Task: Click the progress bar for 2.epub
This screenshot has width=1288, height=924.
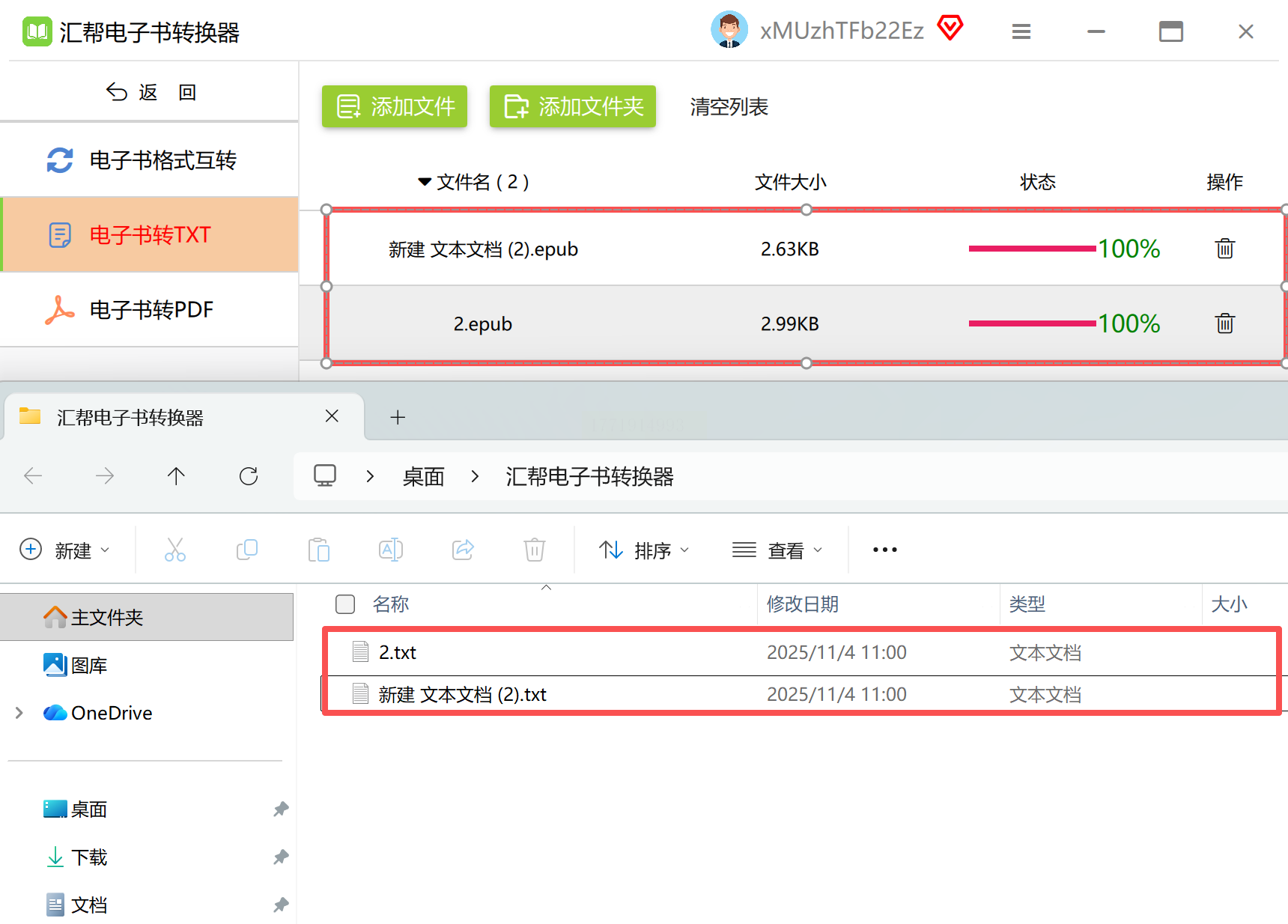Action: pos(1032,323)
